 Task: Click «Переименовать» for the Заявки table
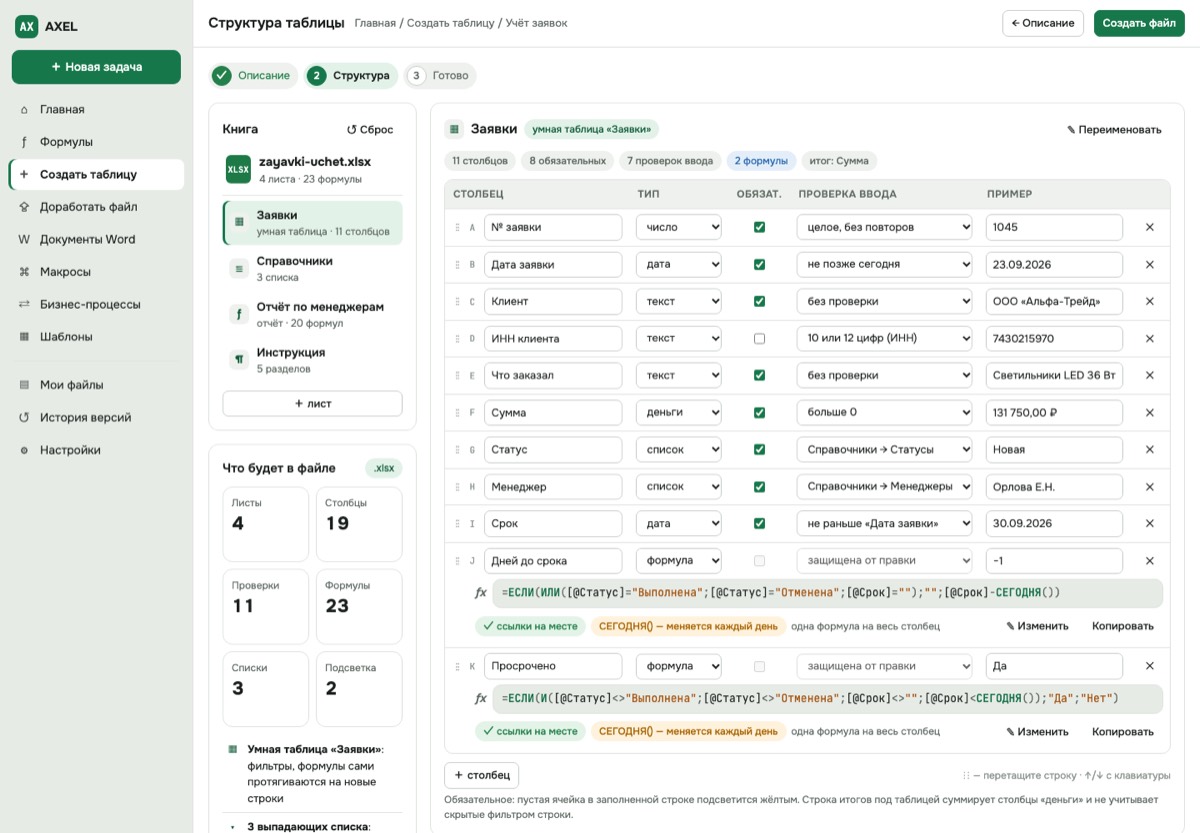1114,129
